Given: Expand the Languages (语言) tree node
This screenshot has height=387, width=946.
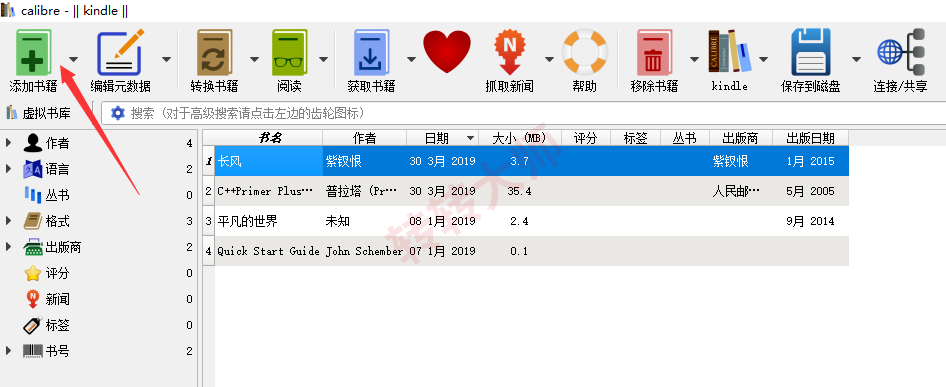Looking at the screenshot, I should [x=8, y=169].
